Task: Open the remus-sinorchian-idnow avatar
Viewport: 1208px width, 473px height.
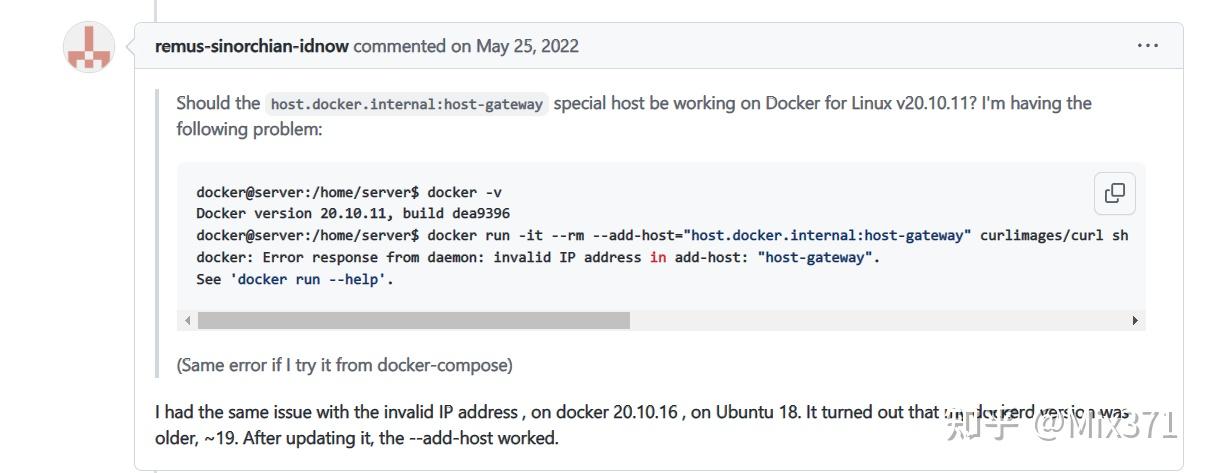Action: click(88, 46)
